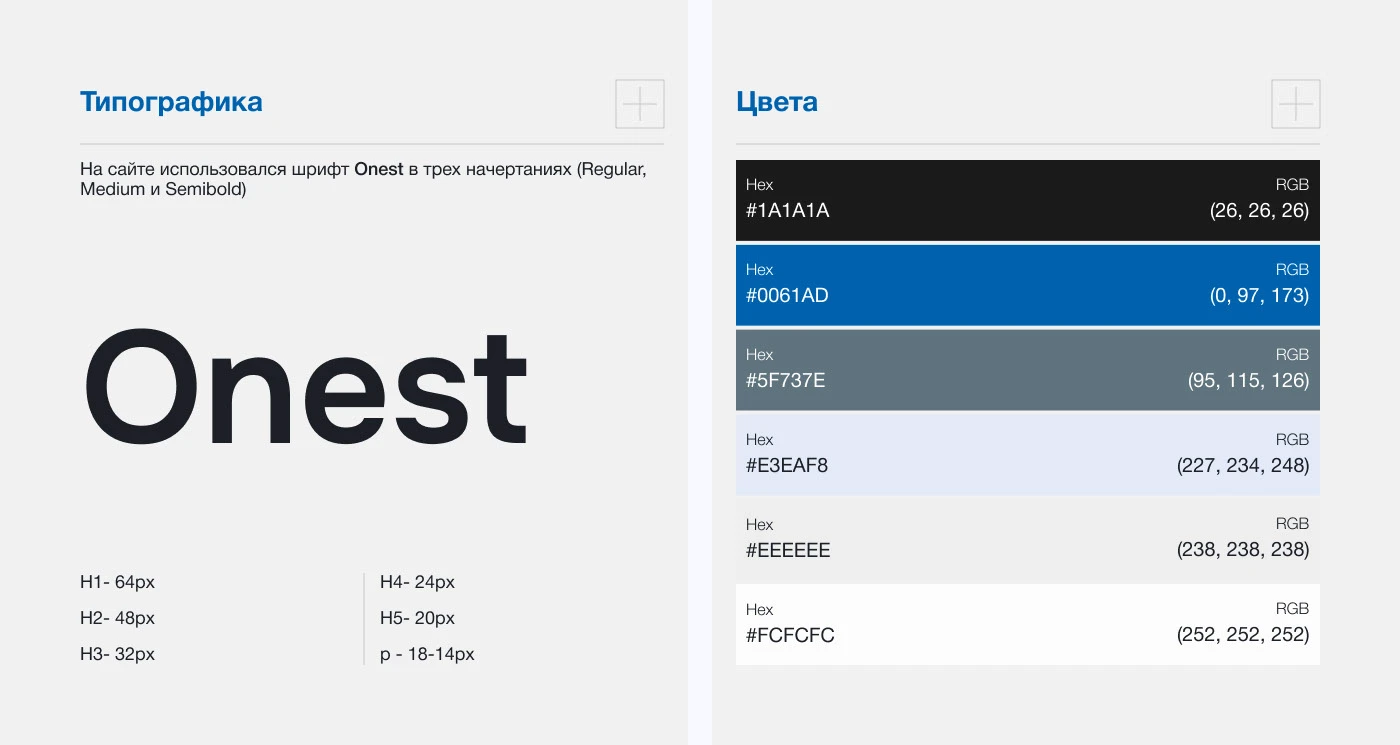
Task: Choose the light blue #E3EAF8 swatch
Action: click(x=1027, y=455)
